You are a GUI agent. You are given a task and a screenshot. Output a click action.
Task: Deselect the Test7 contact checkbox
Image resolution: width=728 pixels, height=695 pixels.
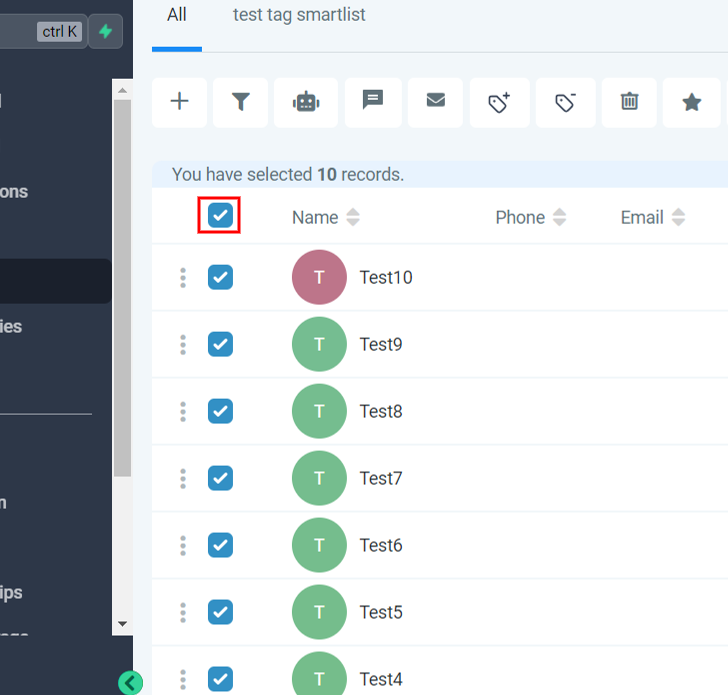click(220, 478)
